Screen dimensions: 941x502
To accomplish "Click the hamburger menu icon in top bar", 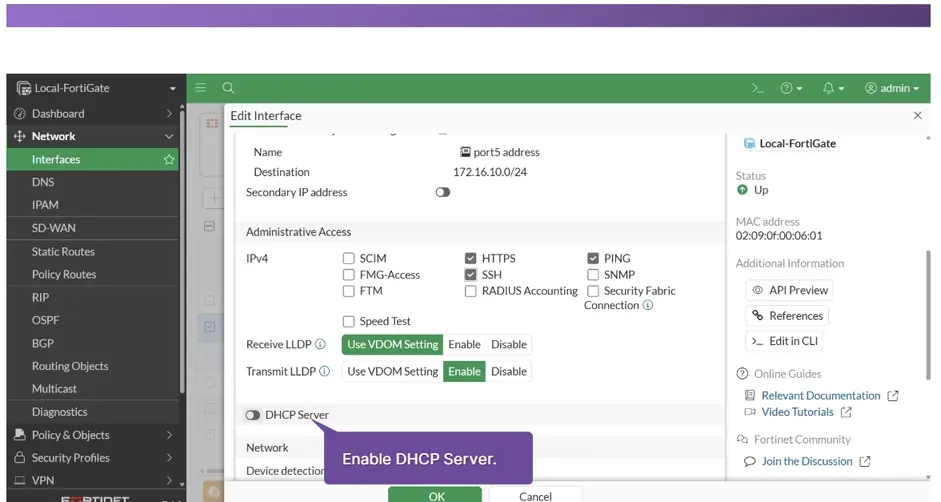I will click(200, 88).
